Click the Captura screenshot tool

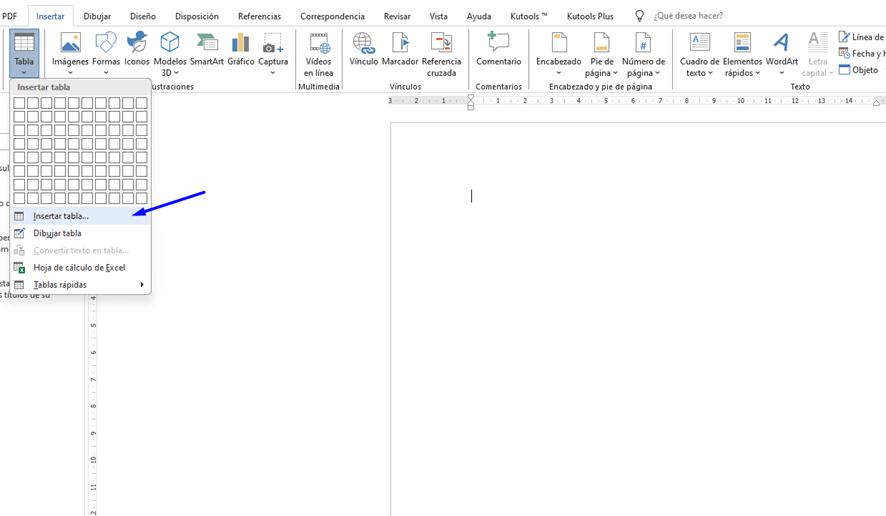tap(273, 54)
